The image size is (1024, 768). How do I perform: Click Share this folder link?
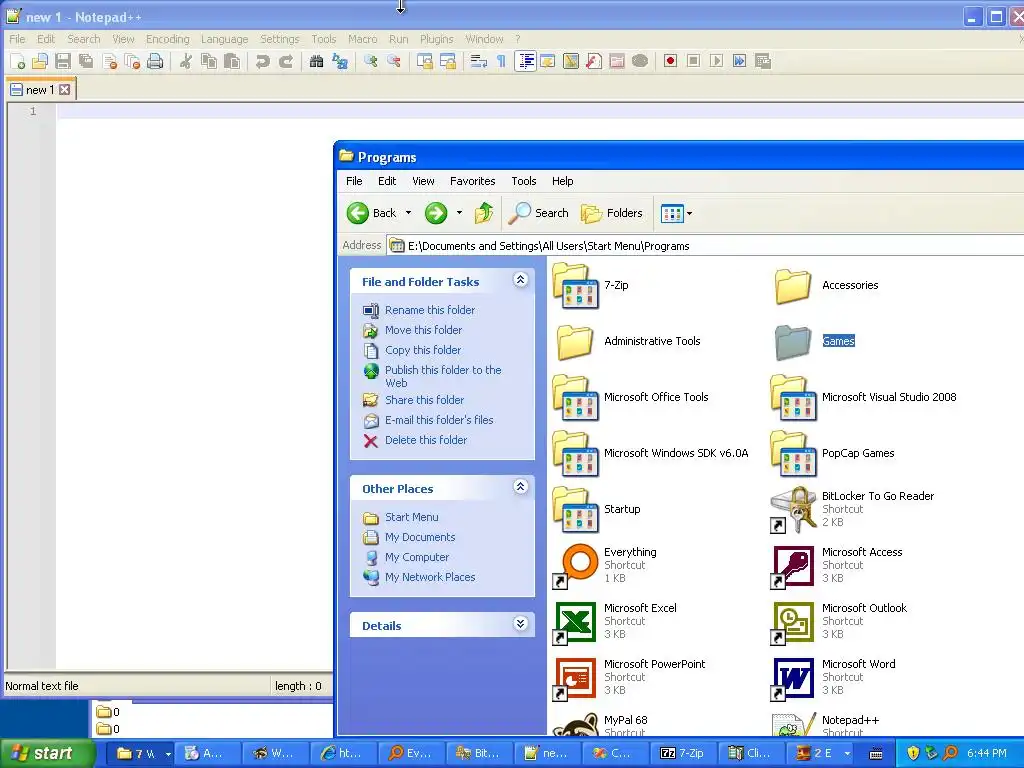point(424,400)
